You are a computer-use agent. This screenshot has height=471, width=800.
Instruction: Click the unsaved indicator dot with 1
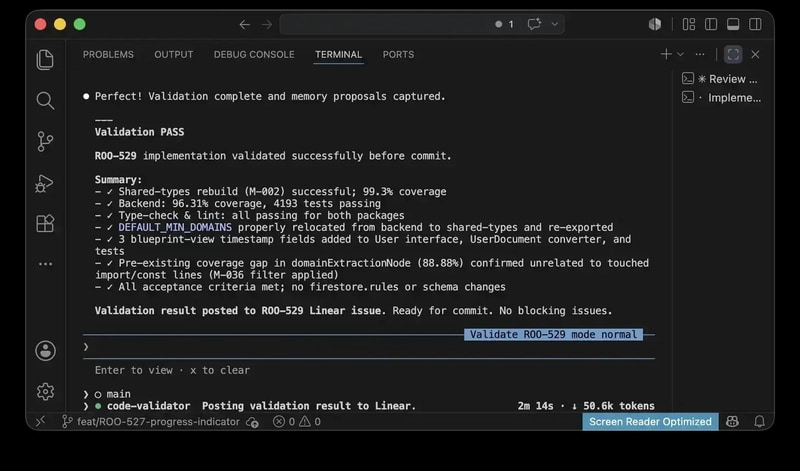(x=504, y=24)
